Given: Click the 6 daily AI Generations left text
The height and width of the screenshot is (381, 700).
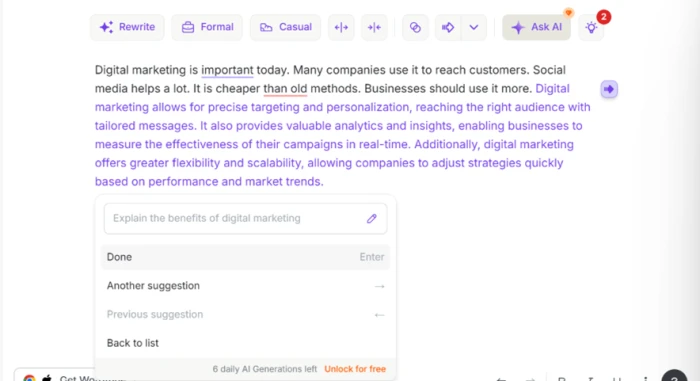Looking at the screenshot, I should 265,369.
